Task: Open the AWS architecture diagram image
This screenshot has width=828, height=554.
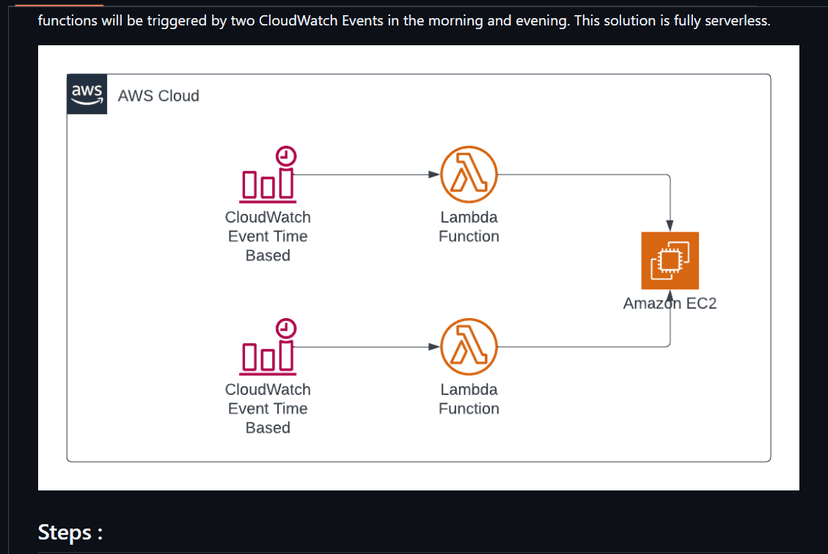Action: [419, 268]
